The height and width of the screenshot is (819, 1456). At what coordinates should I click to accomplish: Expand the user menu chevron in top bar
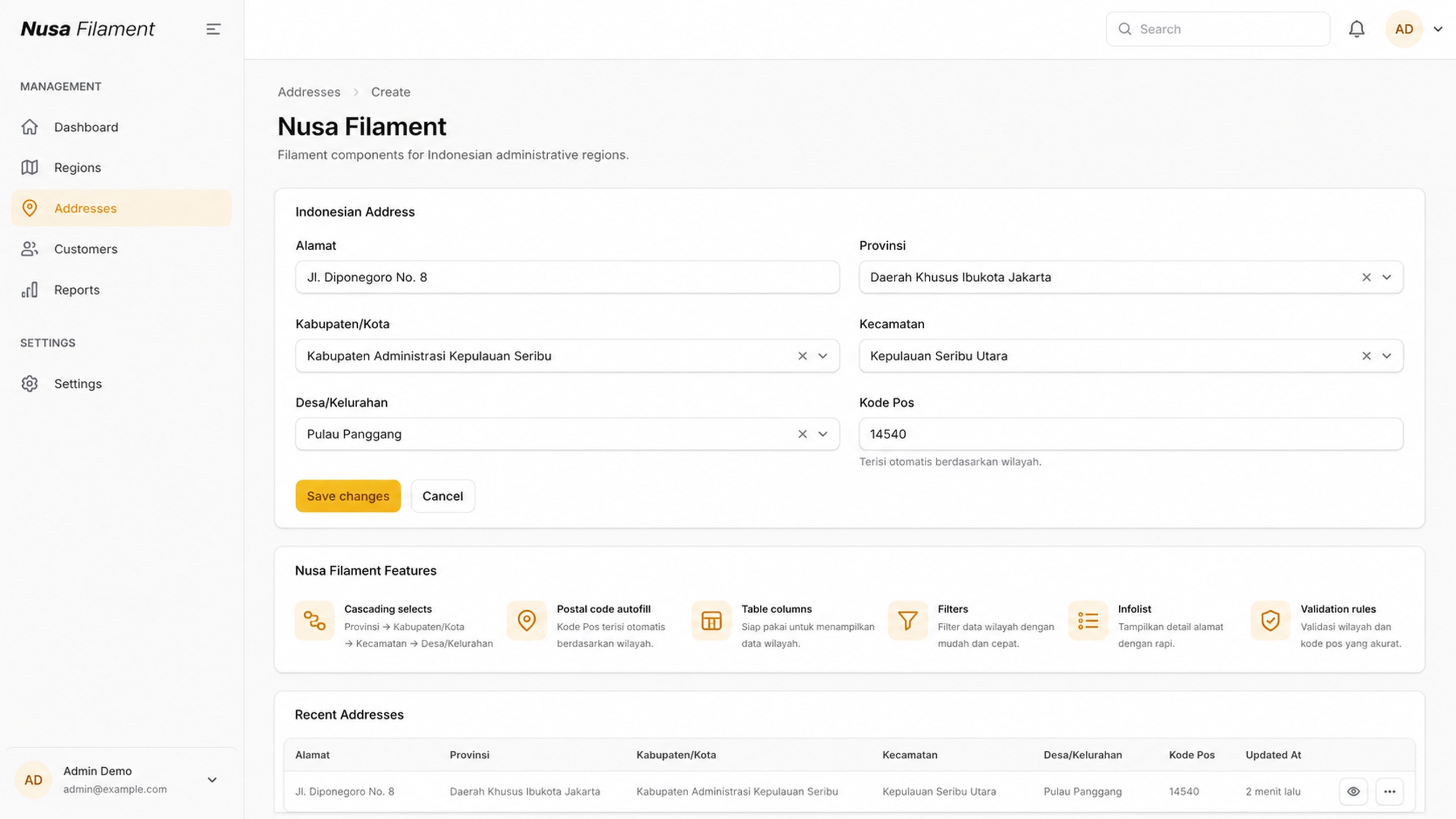click(1438, 29)
